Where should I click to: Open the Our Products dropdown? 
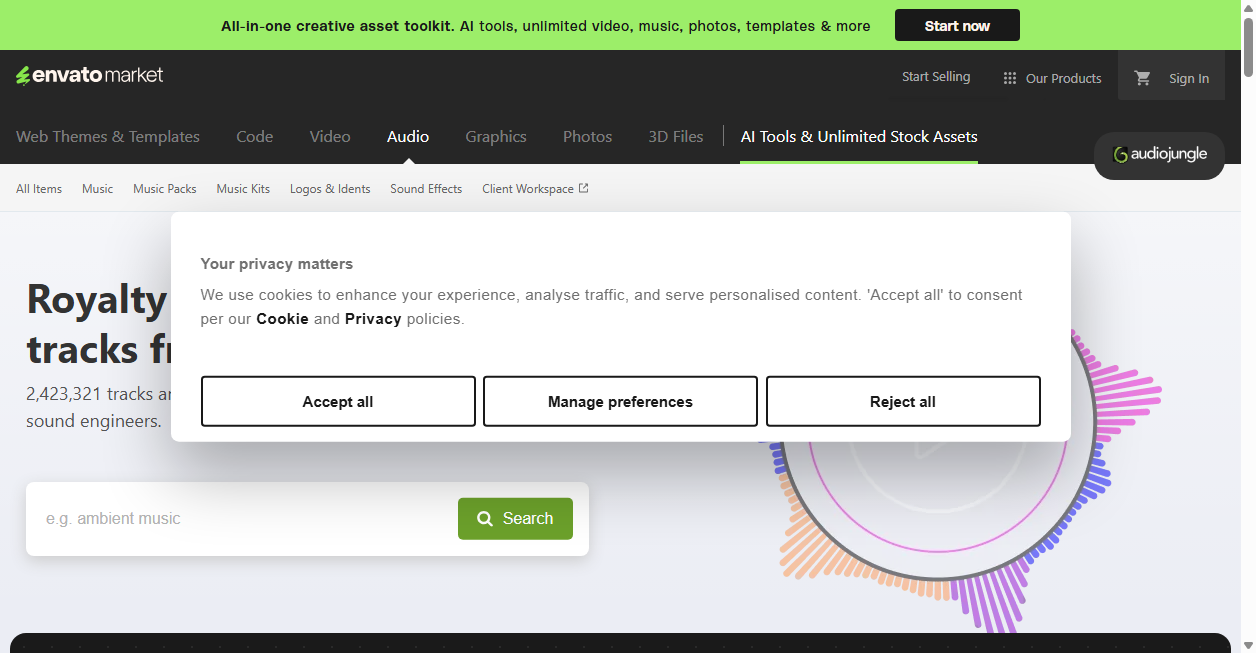click(1052, 78)
